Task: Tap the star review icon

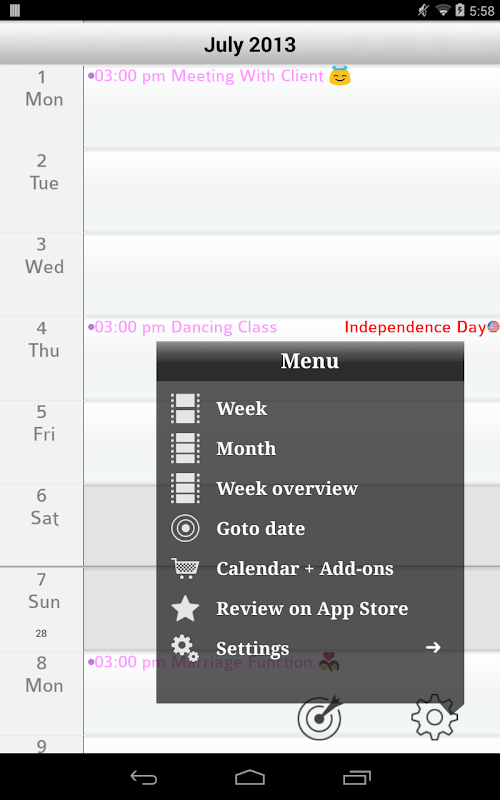Action: click(185, 608)
